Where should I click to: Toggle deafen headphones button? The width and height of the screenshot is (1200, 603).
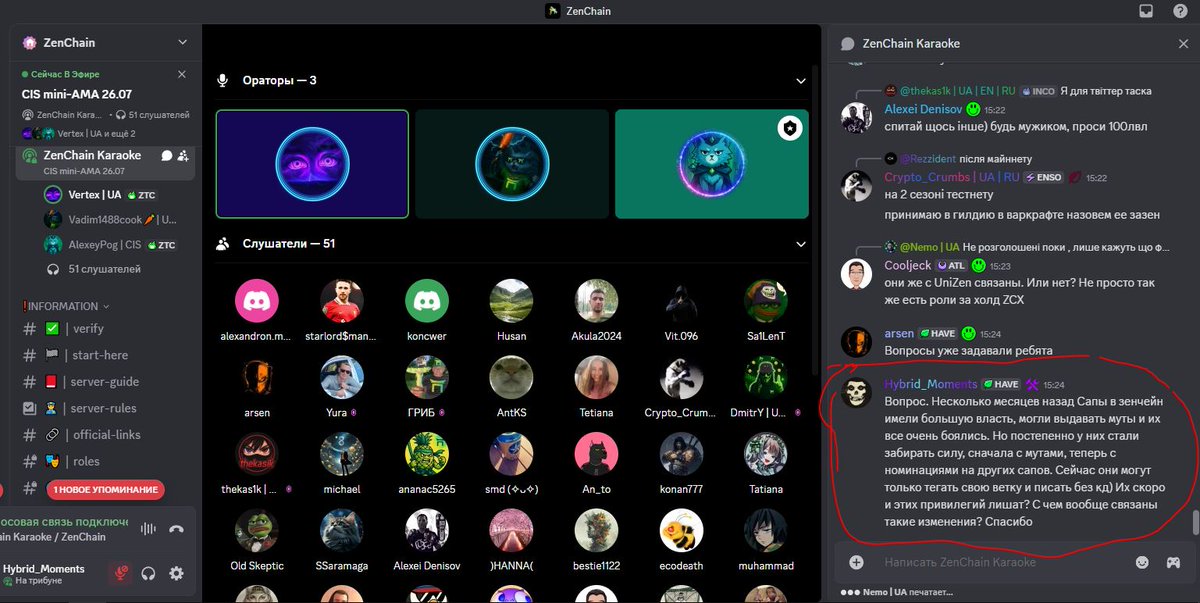(149, 573)
